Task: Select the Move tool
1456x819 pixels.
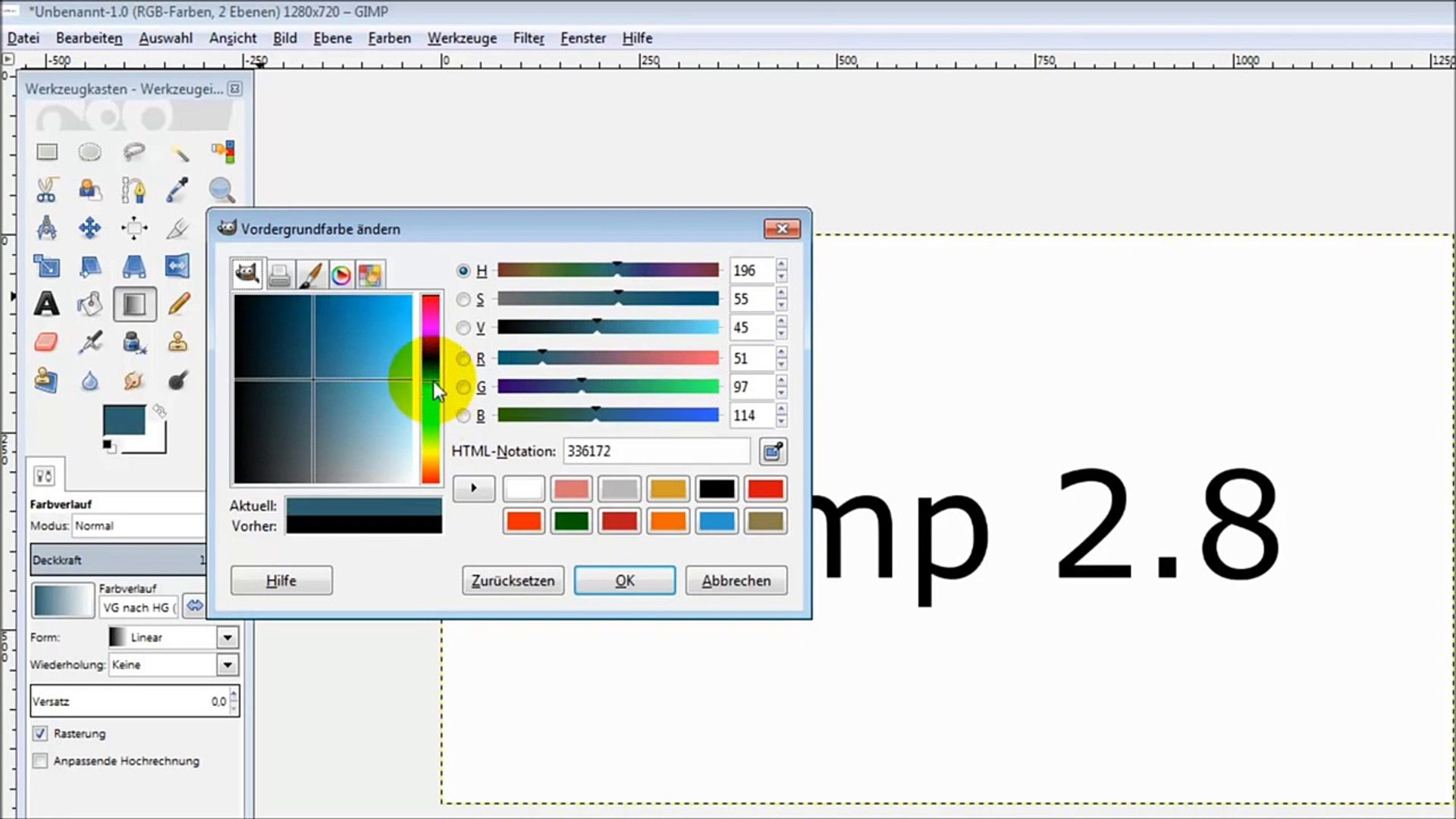Action: (x=89, y=227)
